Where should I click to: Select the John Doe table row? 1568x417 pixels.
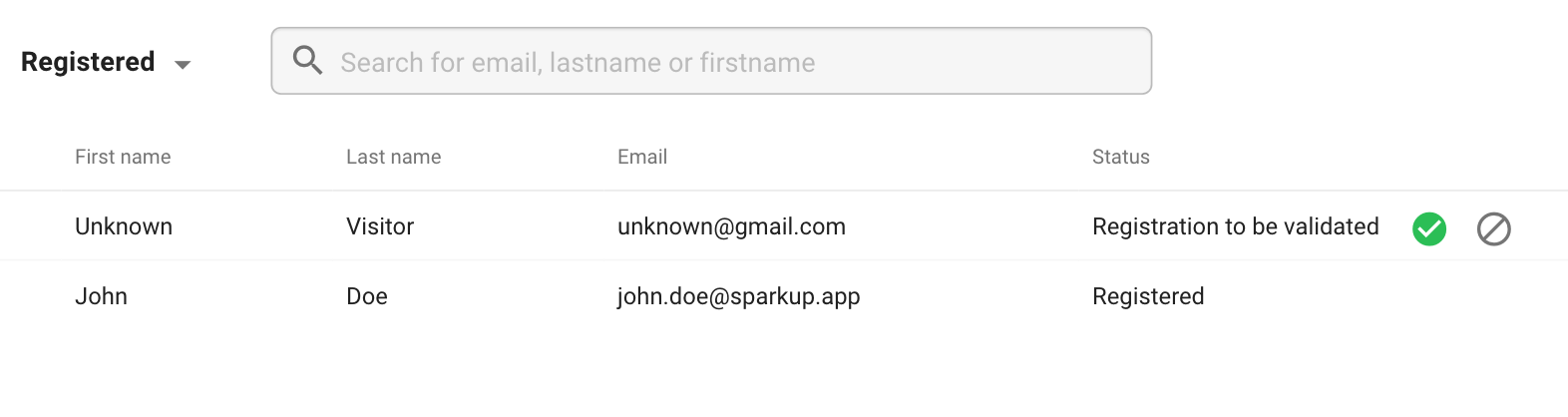pos(784,296)
